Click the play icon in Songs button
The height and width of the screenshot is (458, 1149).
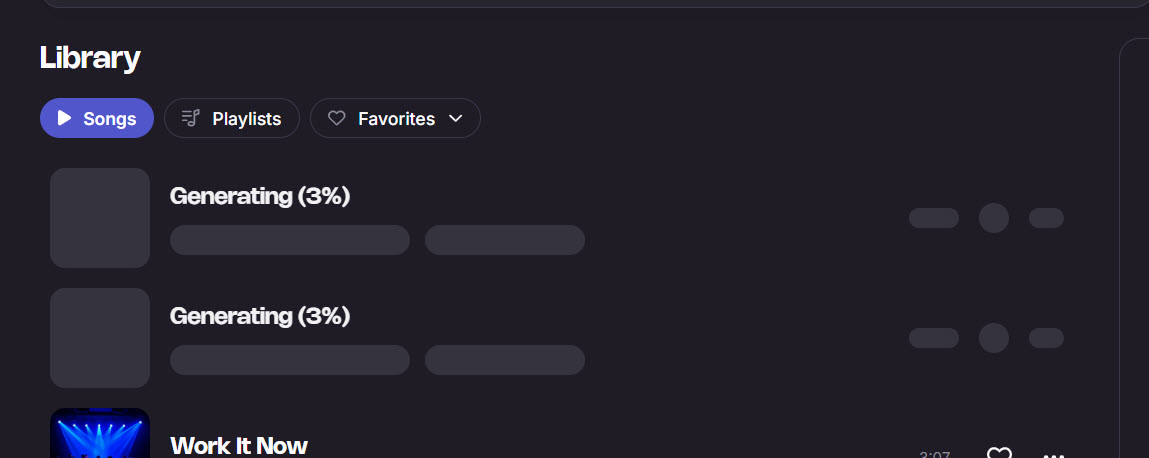(x=65, y=118)
